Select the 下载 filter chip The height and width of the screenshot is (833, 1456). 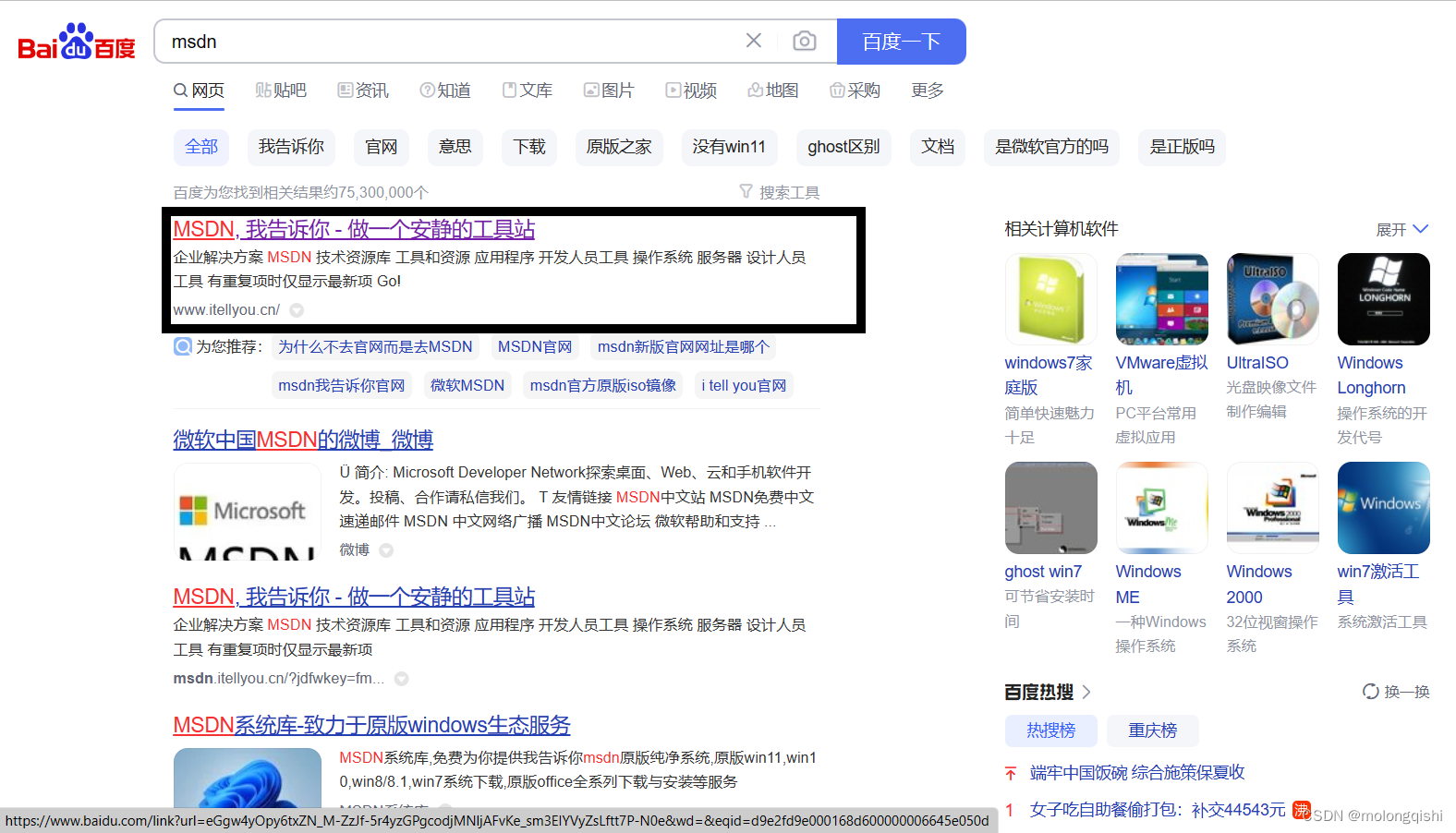pos(529,147)
